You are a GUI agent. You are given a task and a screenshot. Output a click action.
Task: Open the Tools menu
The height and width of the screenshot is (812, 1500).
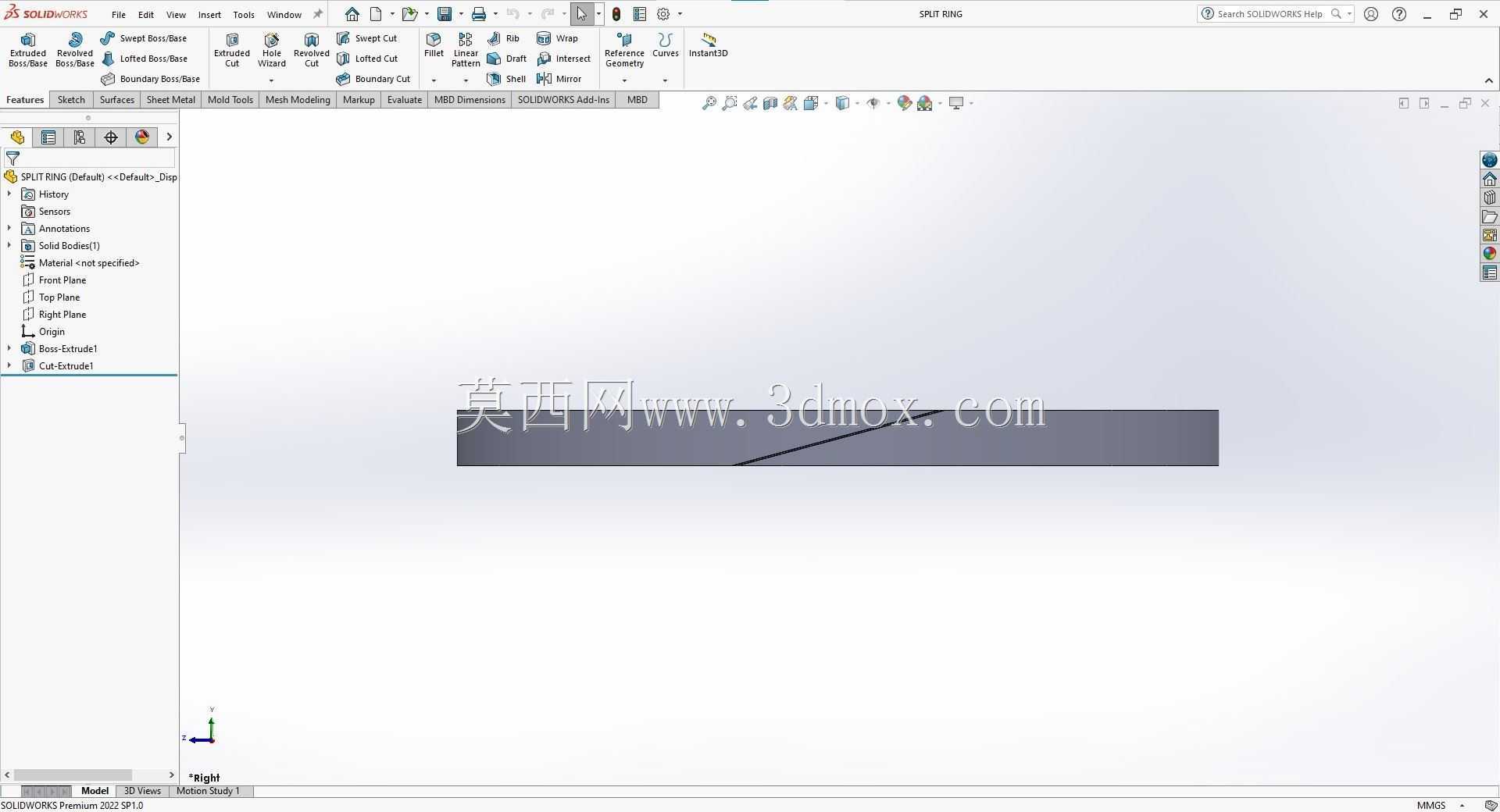click(x=244, y=14)
